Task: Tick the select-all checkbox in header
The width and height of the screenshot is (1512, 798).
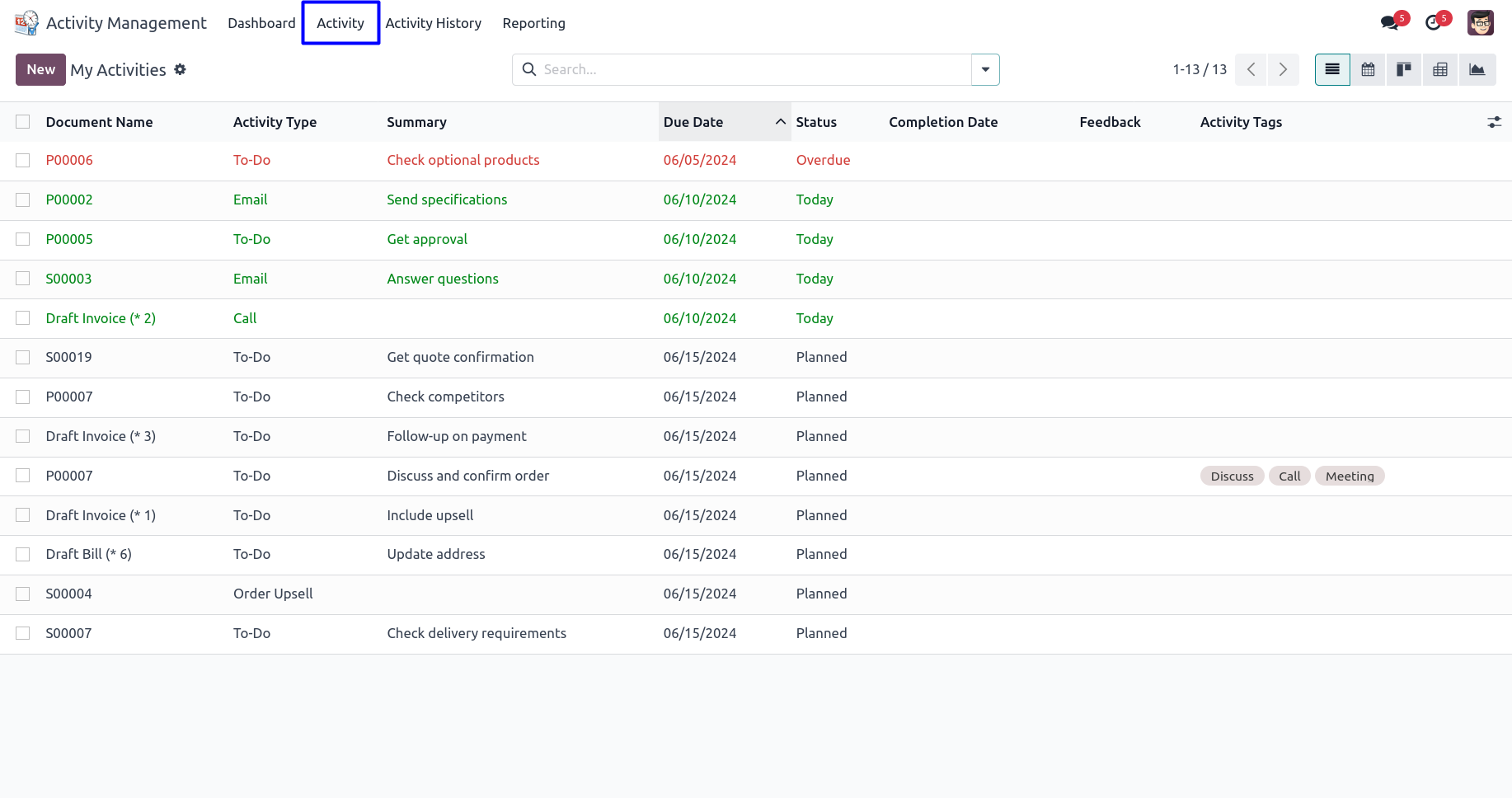Action: (x=23, y=122)
